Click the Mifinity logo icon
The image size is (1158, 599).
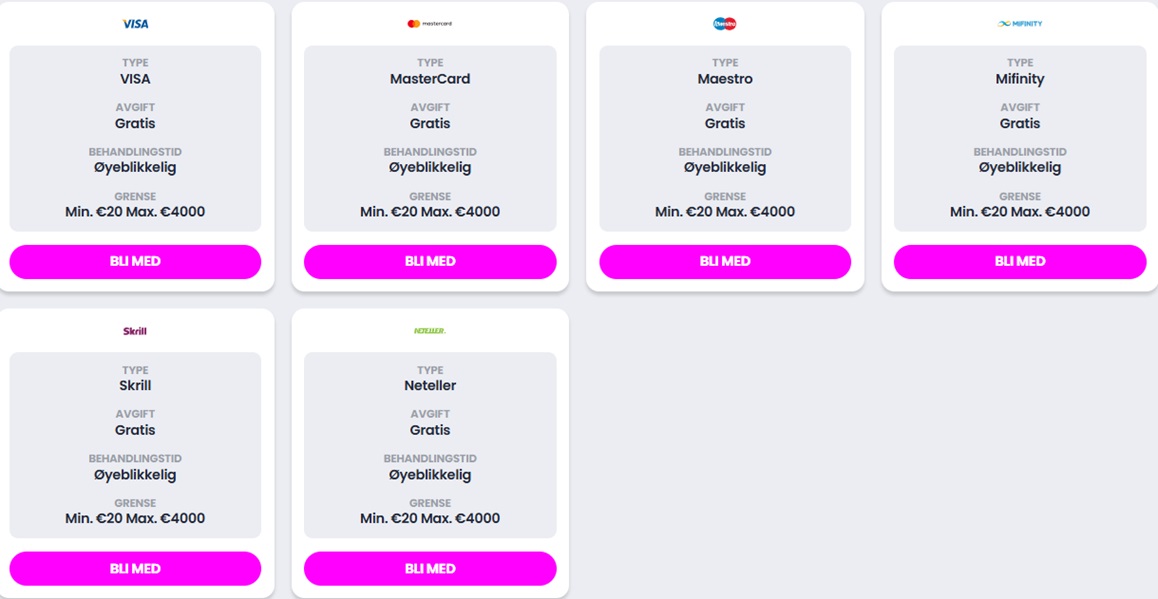1020,24
